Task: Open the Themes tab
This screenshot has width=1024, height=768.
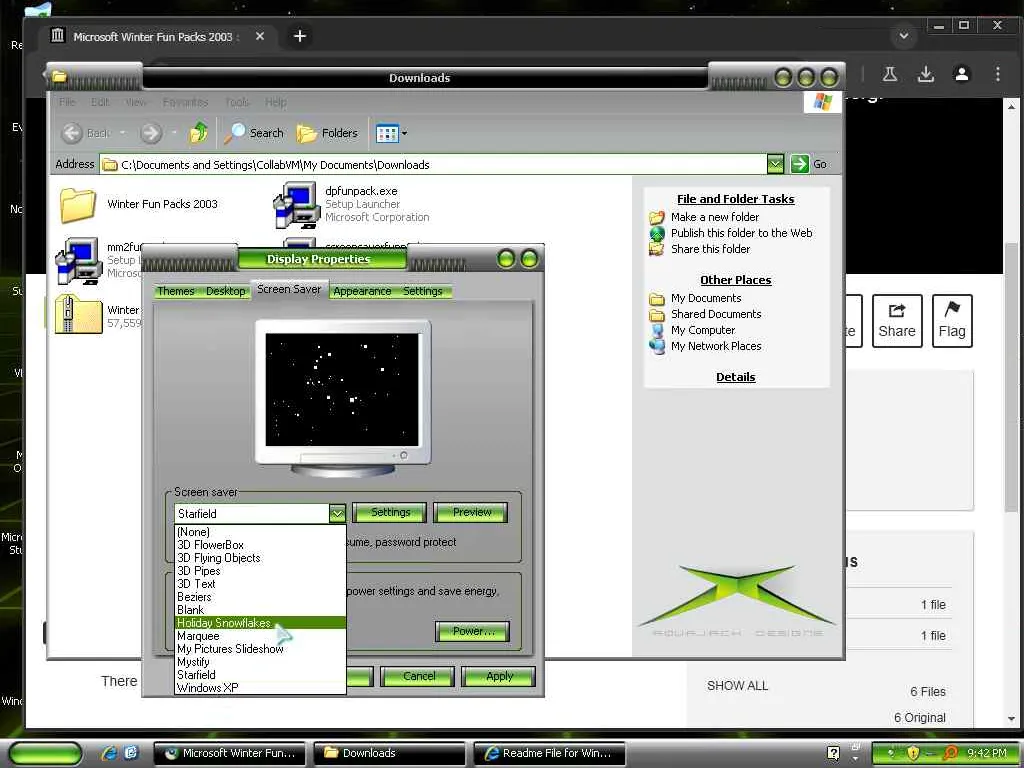Action: [176, 291]
